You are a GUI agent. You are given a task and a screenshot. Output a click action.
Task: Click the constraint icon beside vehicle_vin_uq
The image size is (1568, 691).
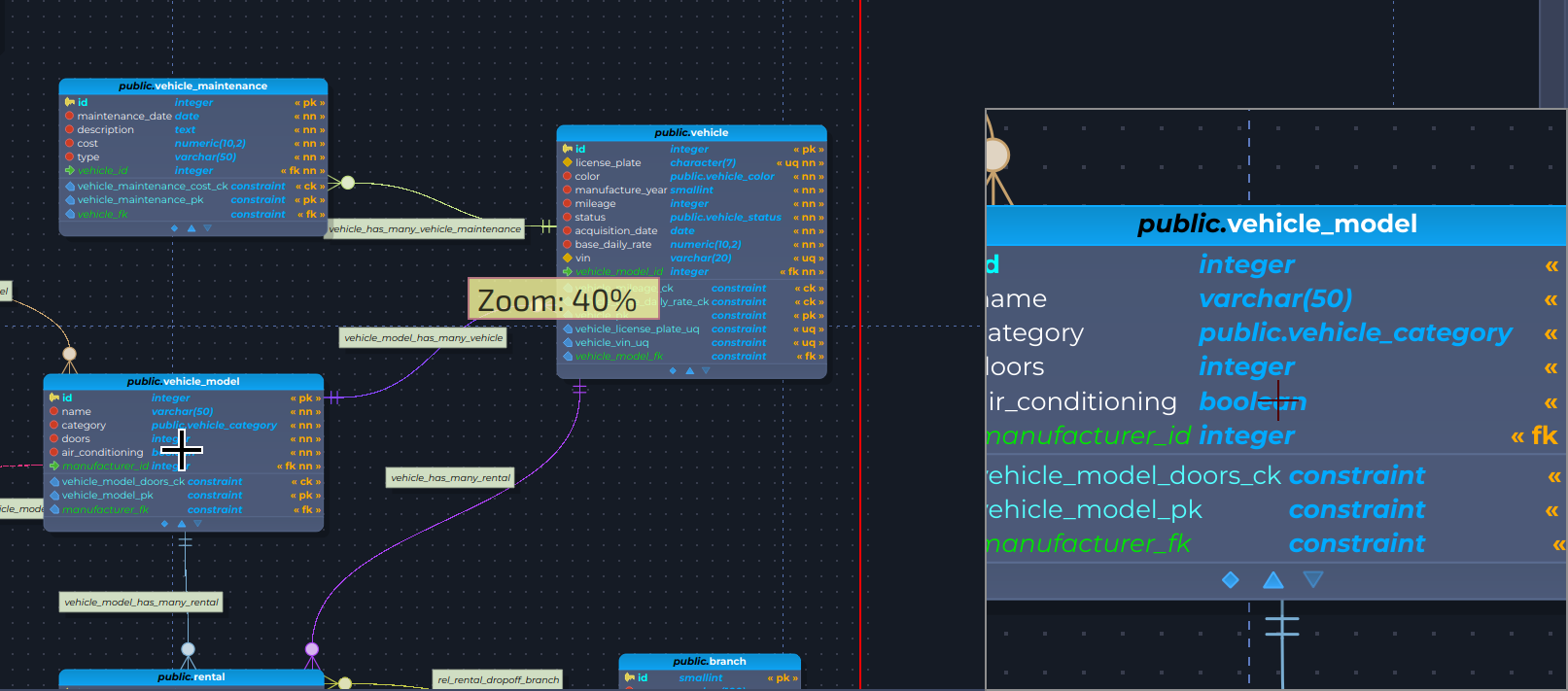pos(568,342)
